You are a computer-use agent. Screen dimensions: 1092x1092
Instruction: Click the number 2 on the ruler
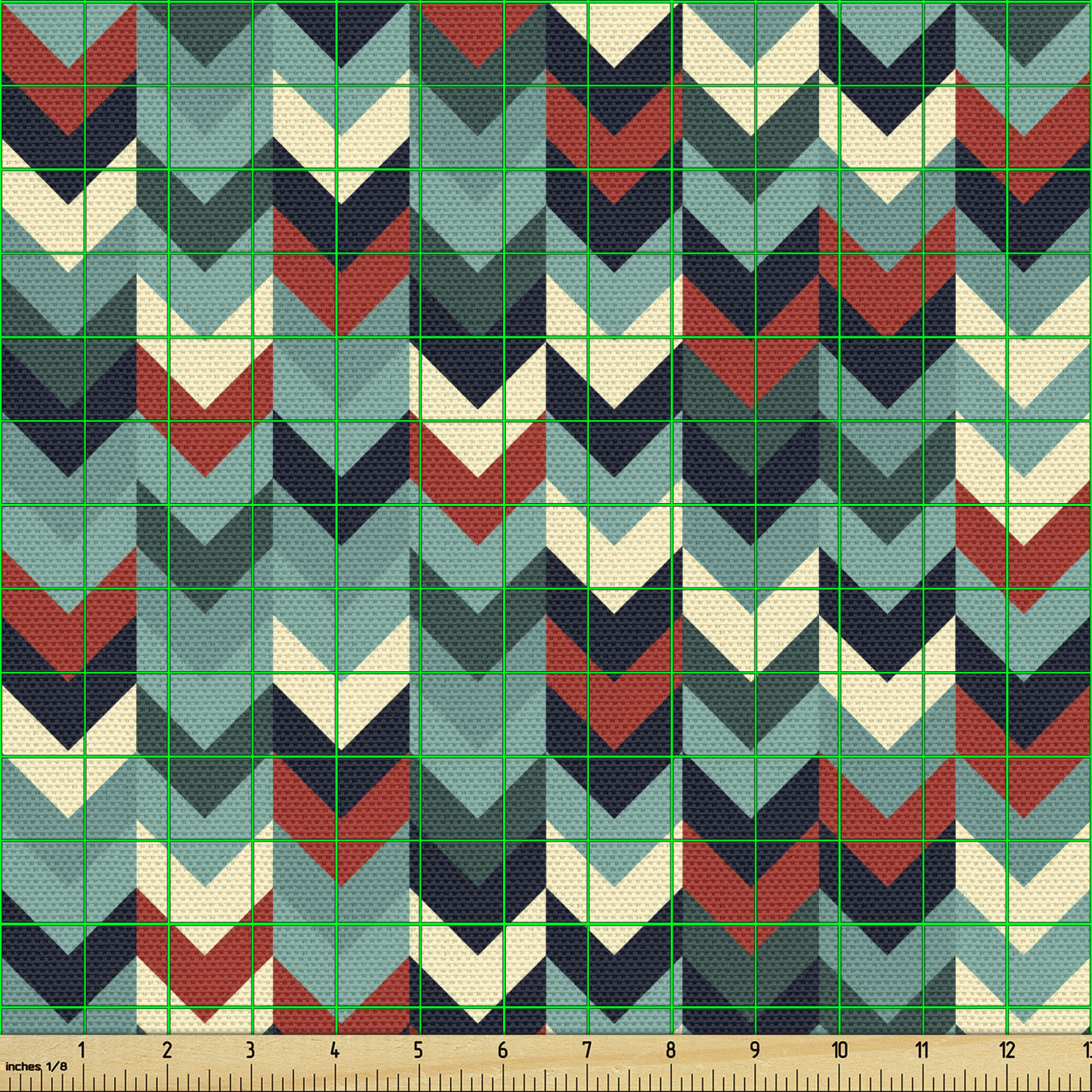167,1050
